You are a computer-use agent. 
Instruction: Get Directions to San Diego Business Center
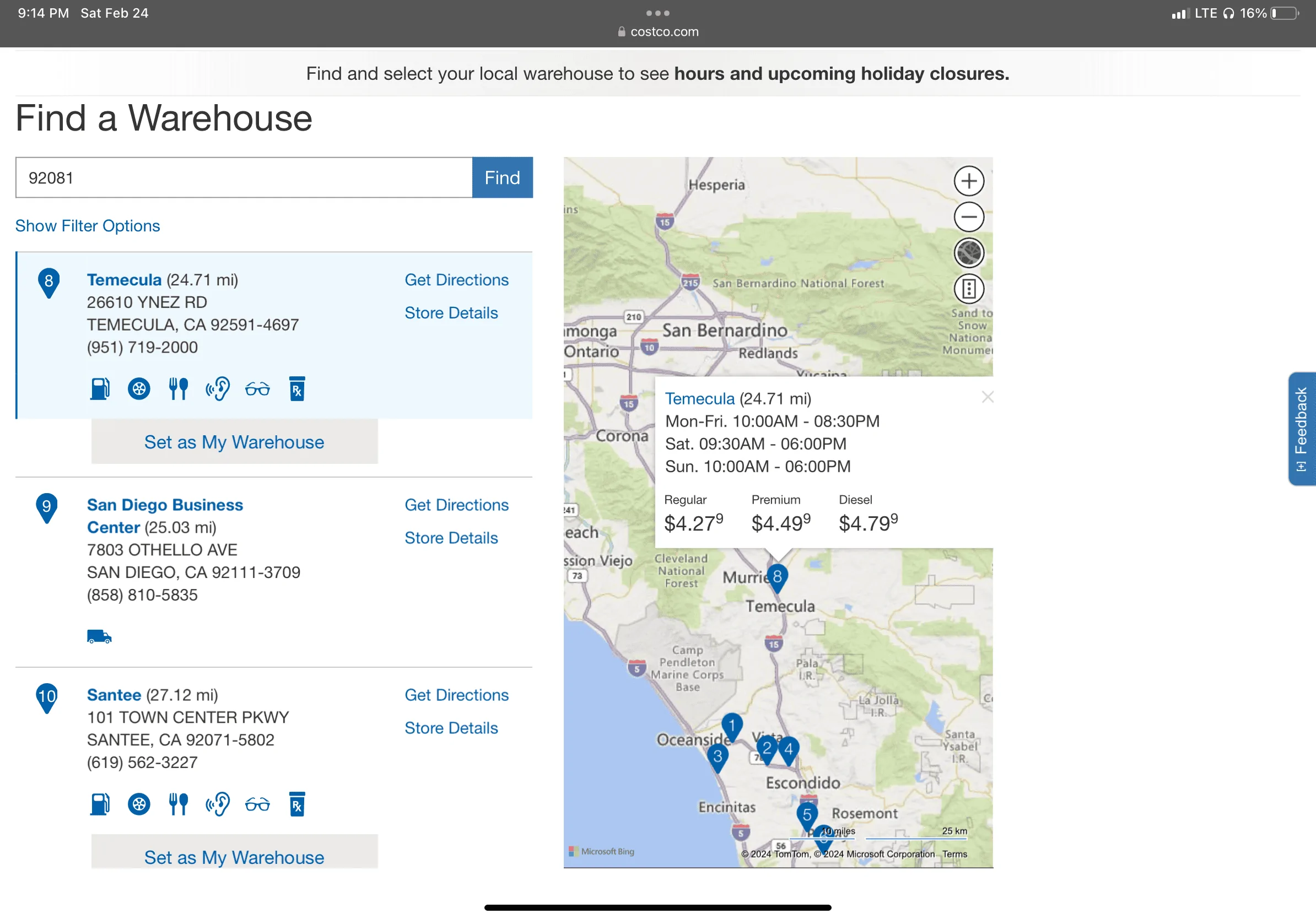[x=456, y=505]
